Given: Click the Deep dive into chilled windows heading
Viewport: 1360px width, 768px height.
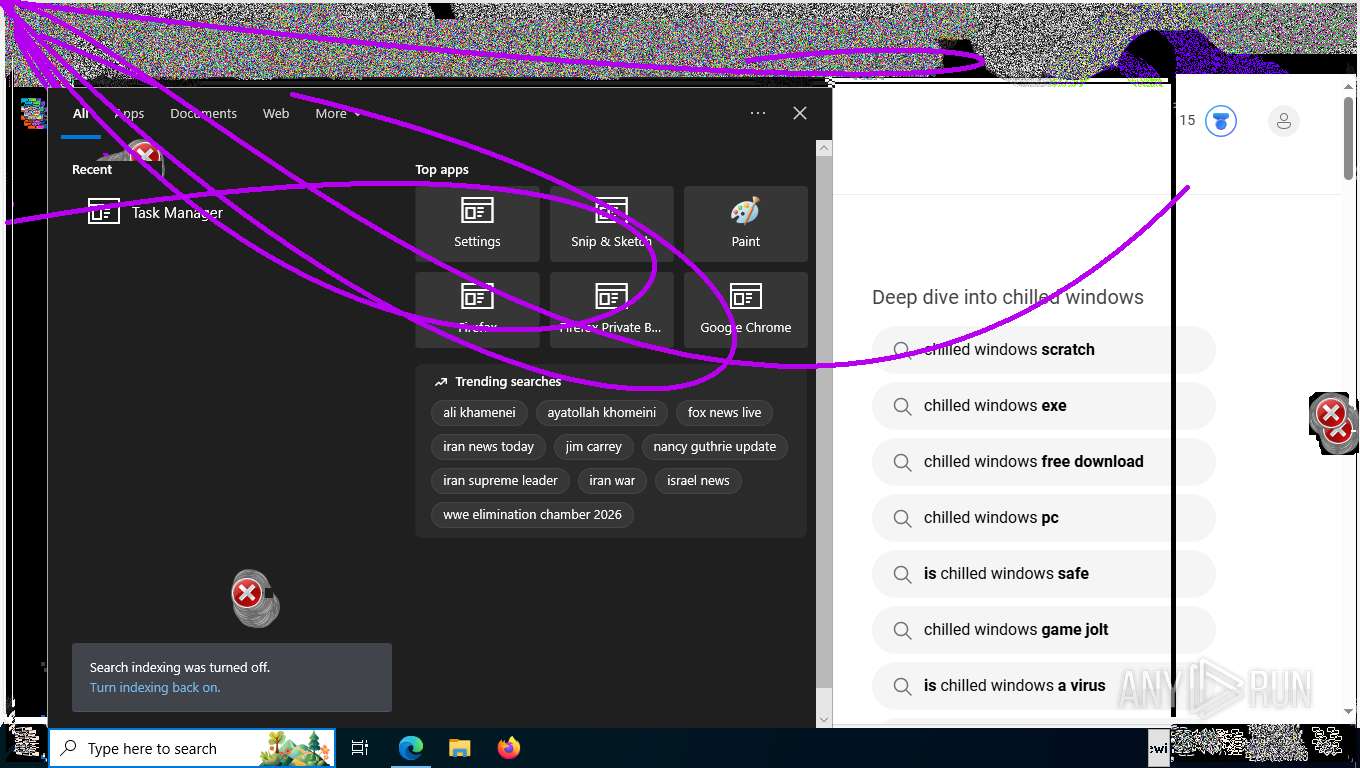Looking at the screenshot, I should point(1008,297).
